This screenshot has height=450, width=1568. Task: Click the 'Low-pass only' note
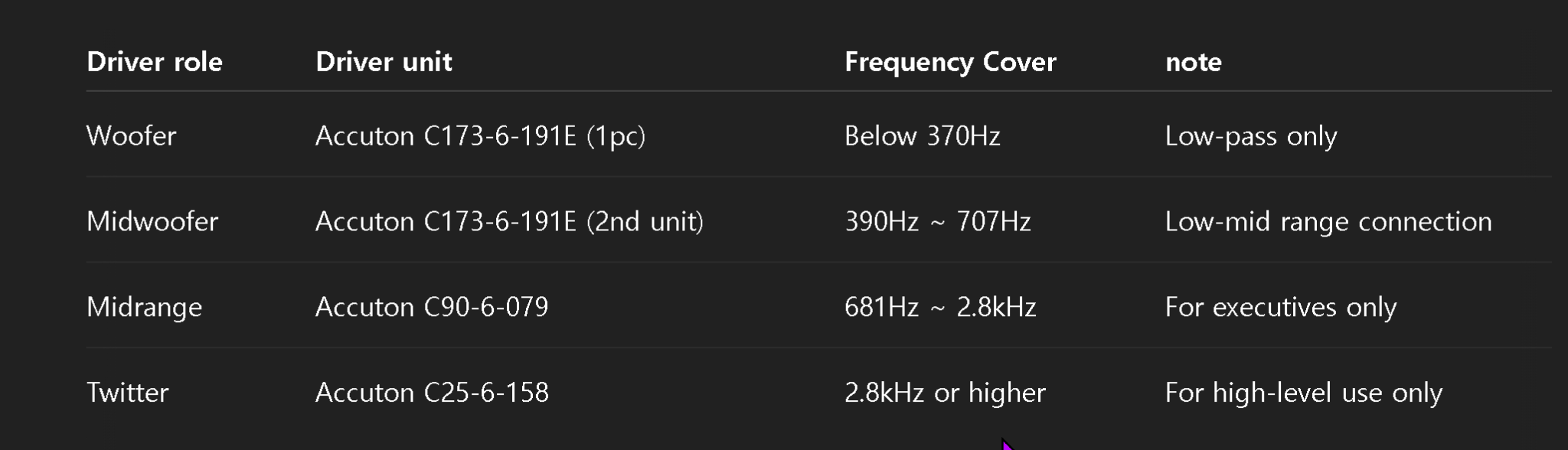(x=1251, y=136)
